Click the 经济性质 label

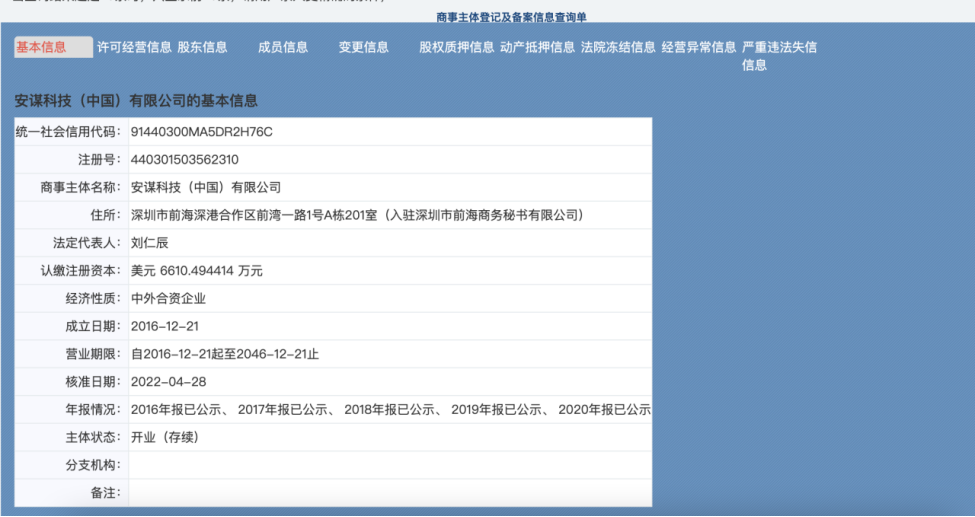coord(93,299)
